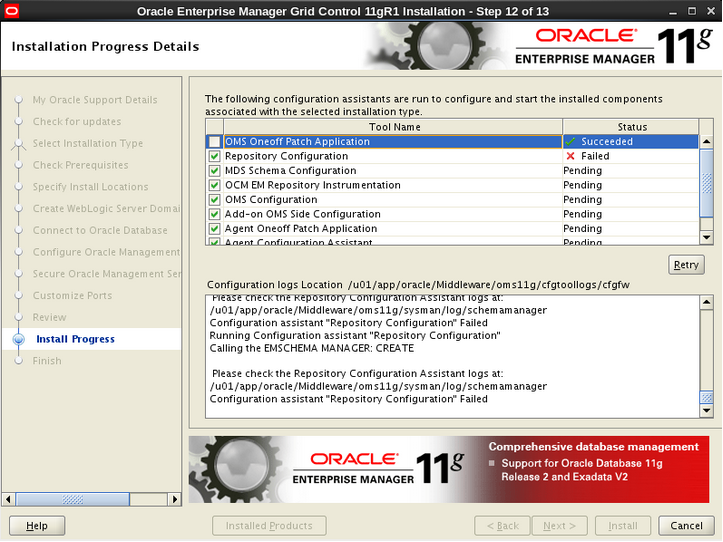
Task: Select the Review step
Action: [x=49, y=317]
